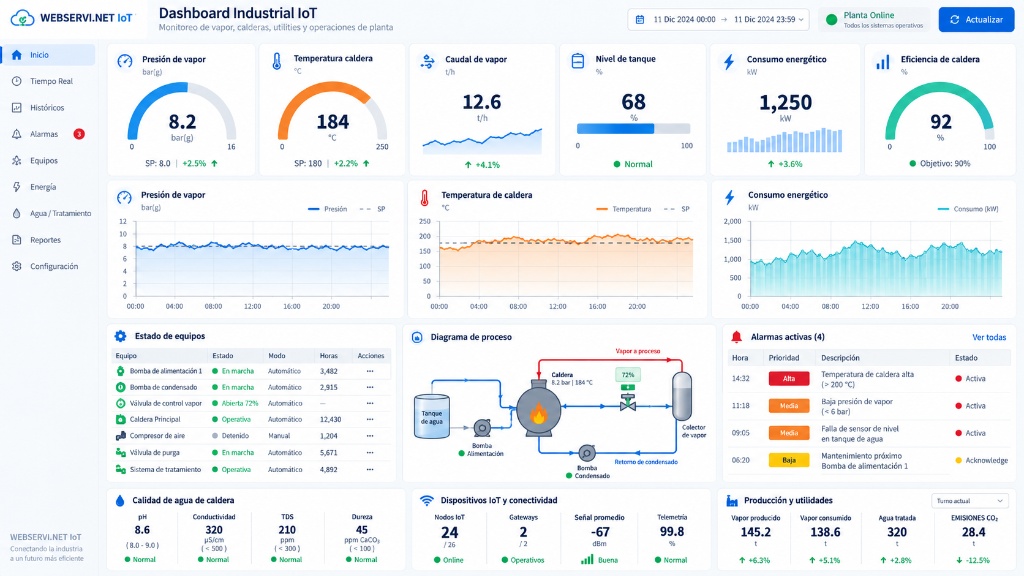
Task: Click the red alarm count badge
Action: tap(79, 134)
